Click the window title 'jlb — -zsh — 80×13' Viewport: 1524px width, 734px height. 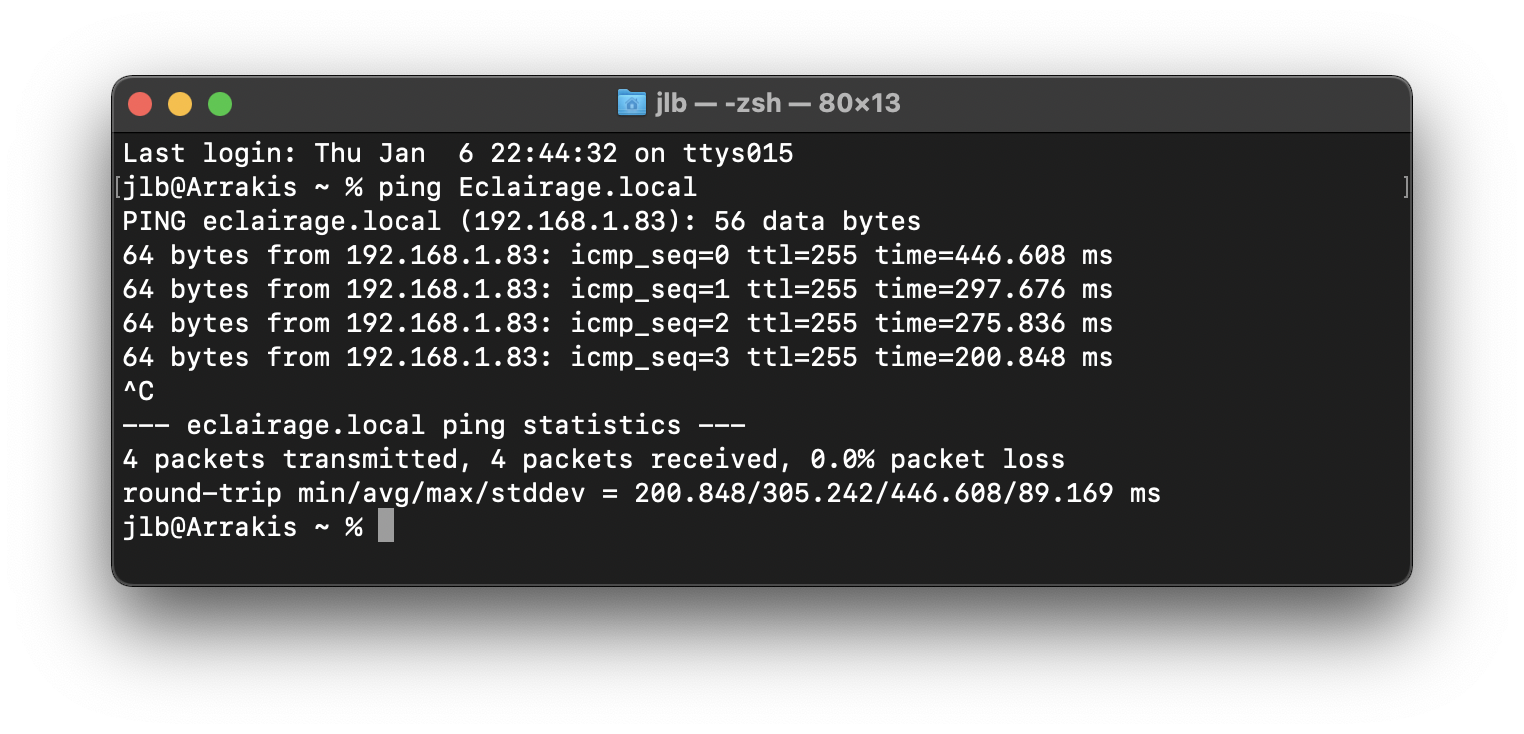[x=778, y=103]
